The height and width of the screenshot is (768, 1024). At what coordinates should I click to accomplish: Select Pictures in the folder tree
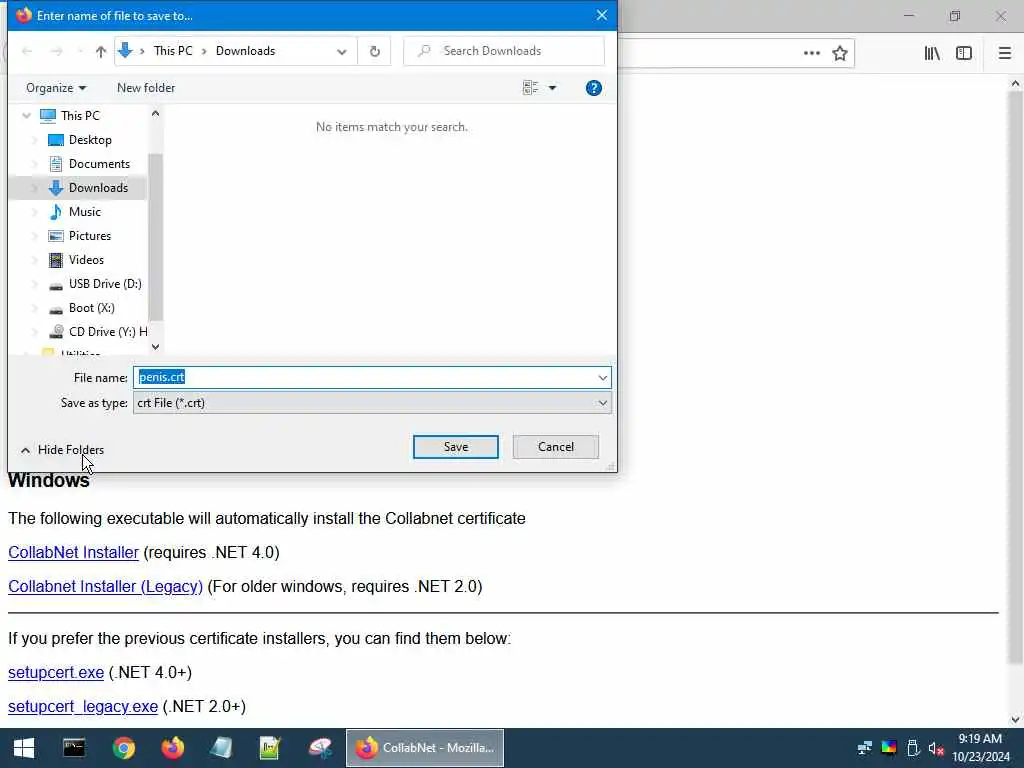[89, 236]
